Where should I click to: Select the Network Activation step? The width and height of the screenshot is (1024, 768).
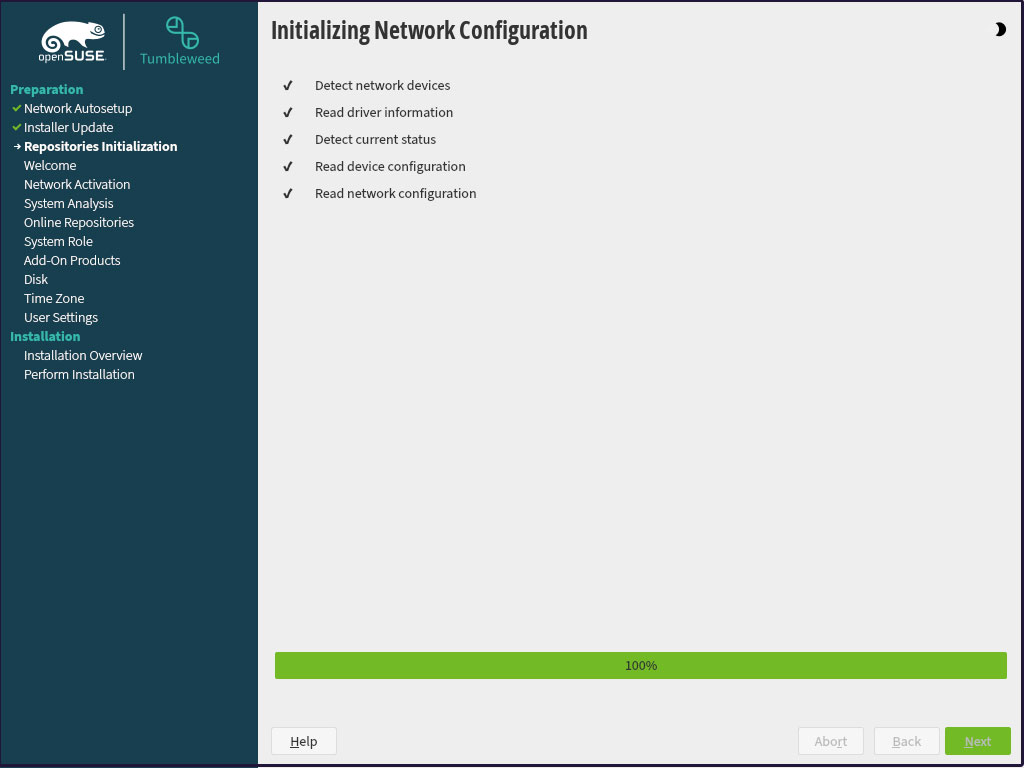(77, 184)
